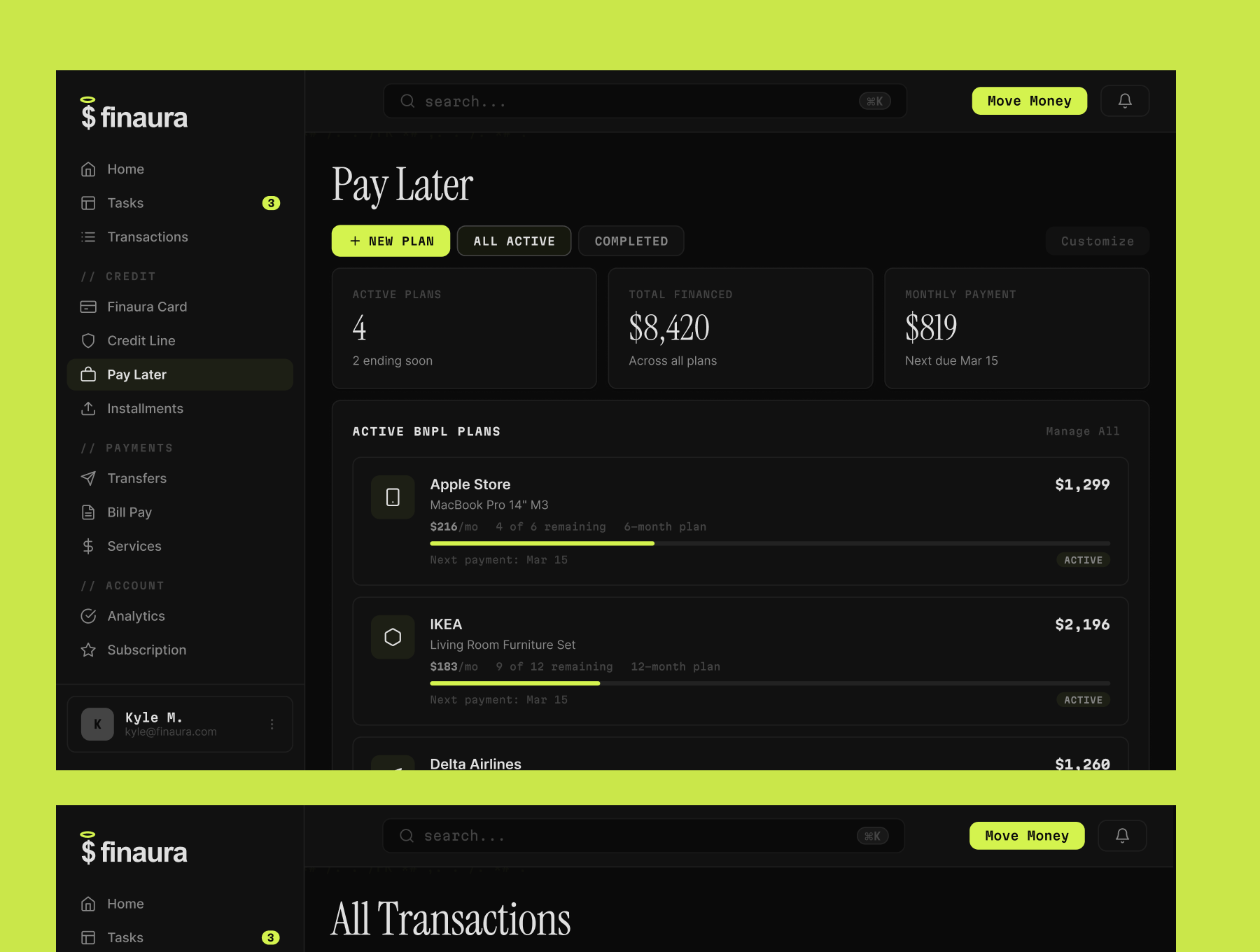Screen dimensions: 1260x952
Task: Click the Finaura logo icon
Action: click(87, 114)
